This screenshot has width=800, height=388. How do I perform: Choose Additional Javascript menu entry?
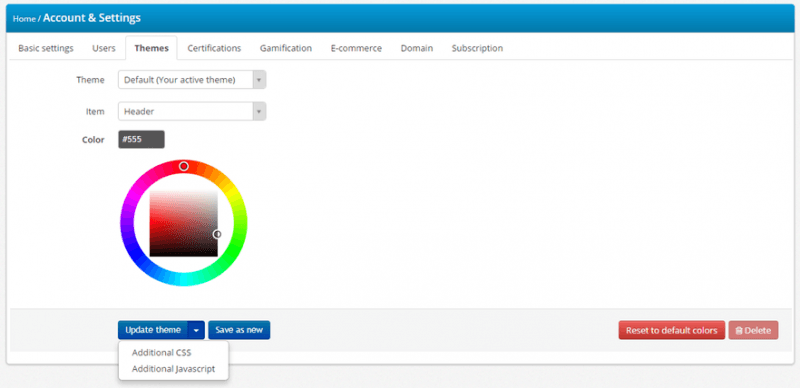point(173,369)
